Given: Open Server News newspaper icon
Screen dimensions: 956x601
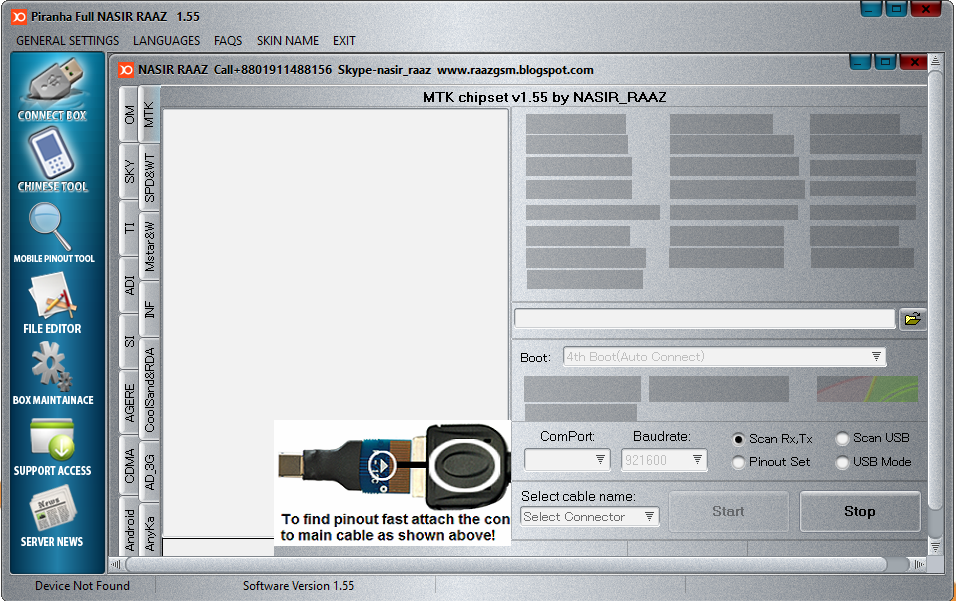Looking at the screenshot, I should [52, 510].
